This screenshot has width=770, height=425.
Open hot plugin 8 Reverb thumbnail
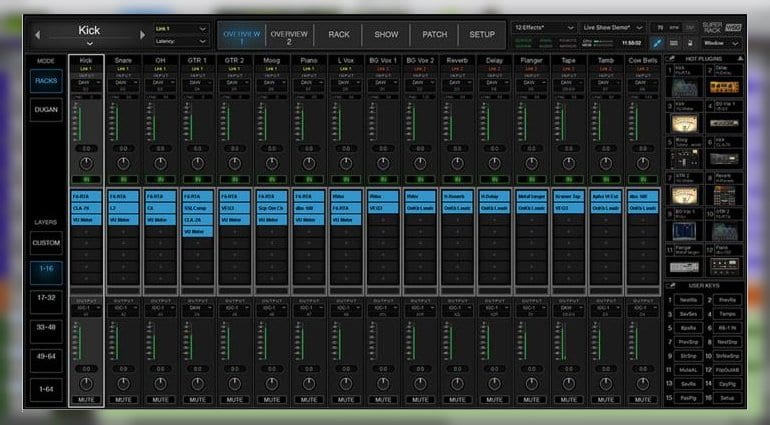724,196
